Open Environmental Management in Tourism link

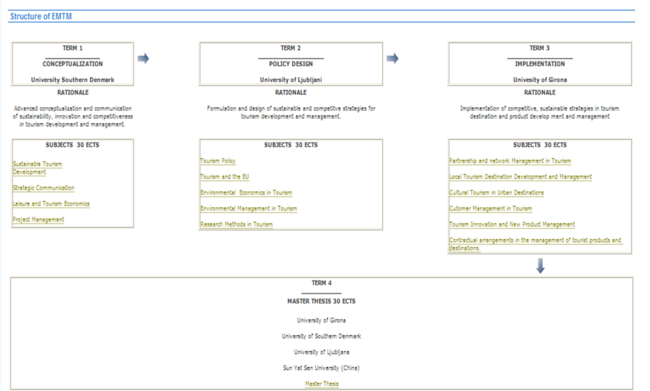[x=248, y=208]
